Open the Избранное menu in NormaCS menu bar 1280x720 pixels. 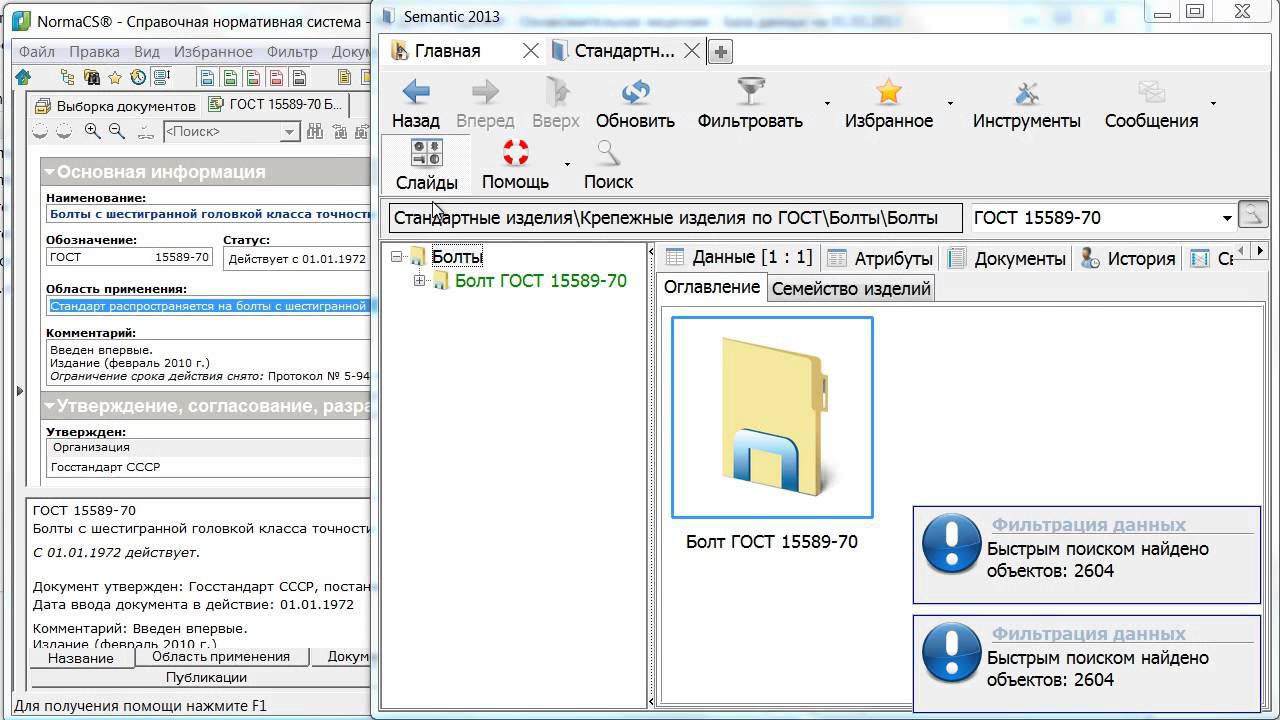tap(213, 52)
